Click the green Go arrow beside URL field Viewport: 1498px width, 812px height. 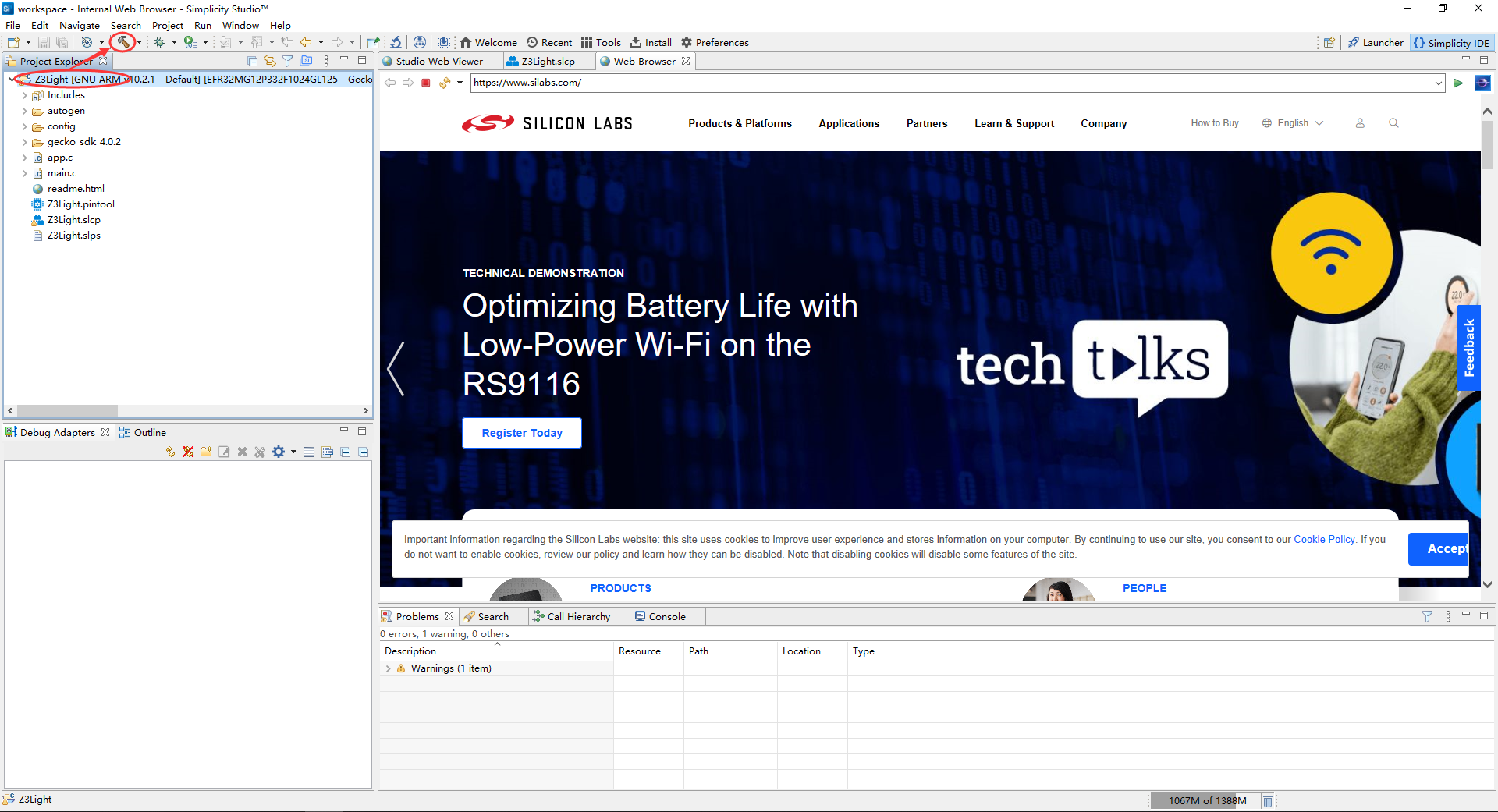tap(1457, 83)
